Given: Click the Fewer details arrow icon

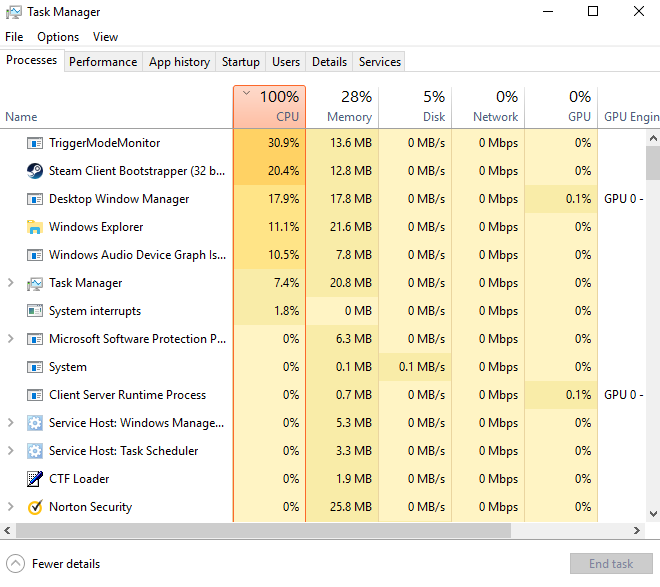Looking at the screenshot, I should (16, 564).
